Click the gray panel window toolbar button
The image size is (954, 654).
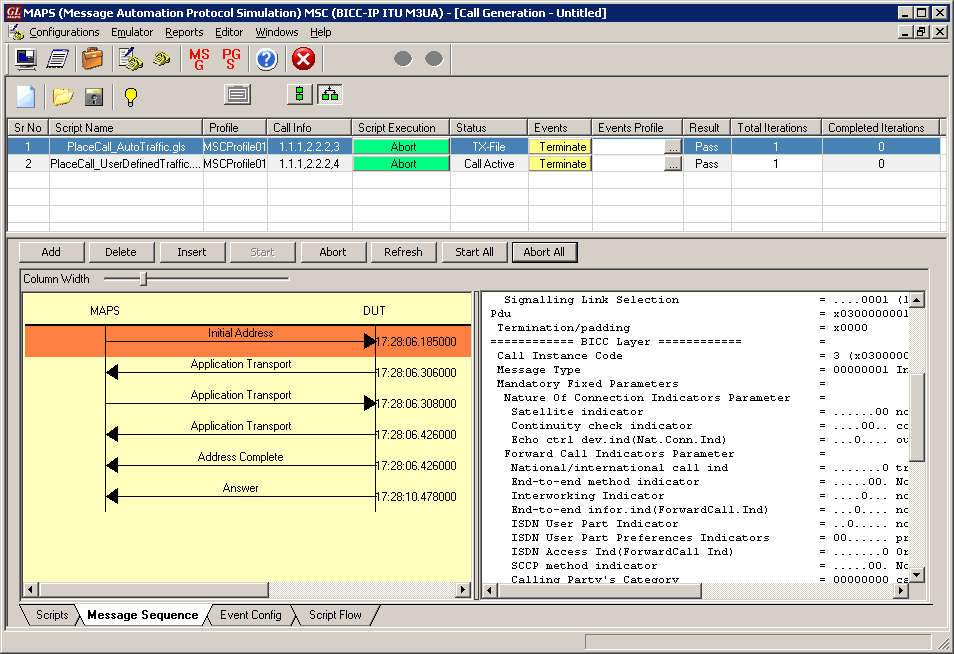237,94
